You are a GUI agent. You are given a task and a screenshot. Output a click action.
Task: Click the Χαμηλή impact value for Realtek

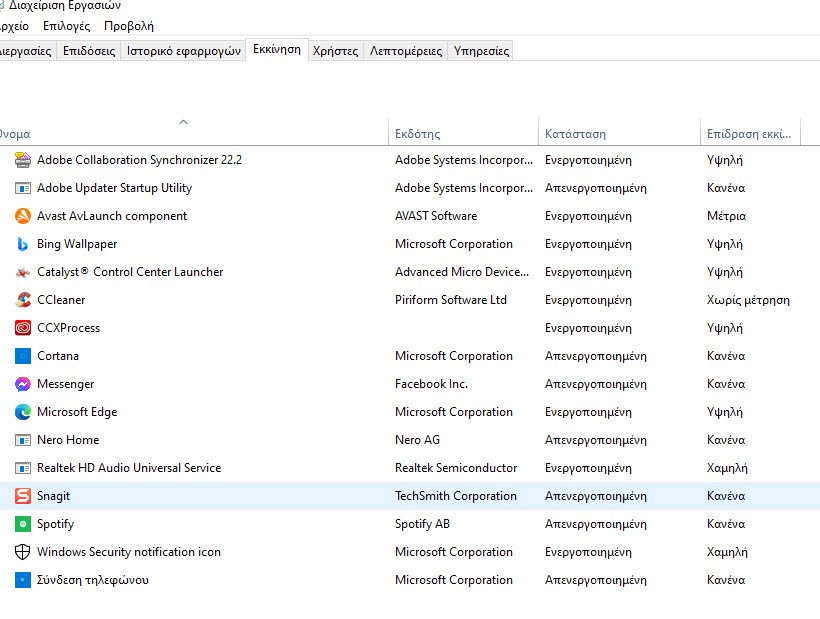(x=727, y=468)
